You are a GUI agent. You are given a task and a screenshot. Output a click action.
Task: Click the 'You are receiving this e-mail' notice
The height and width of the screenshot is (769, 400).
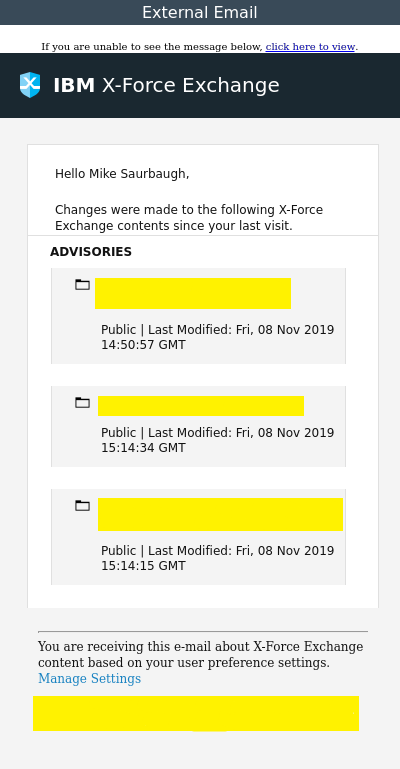pos(200,654)
